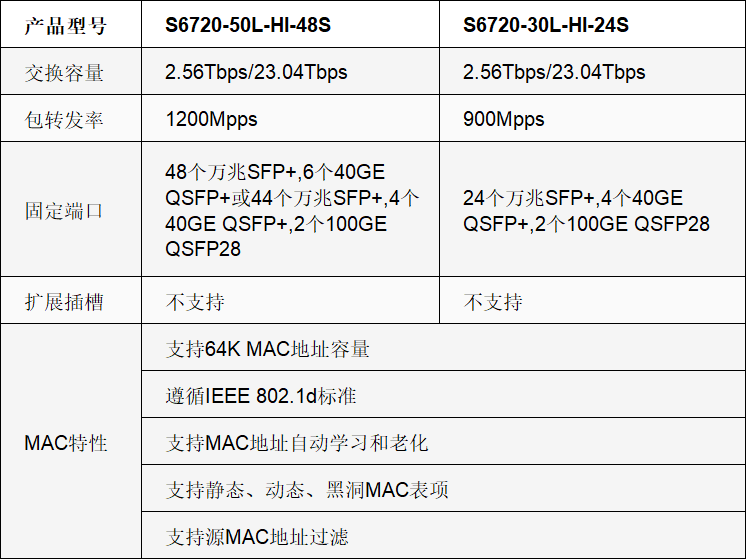Click the 固定端口 row label
The image size is (746, 559).
[x=65, y=211]
